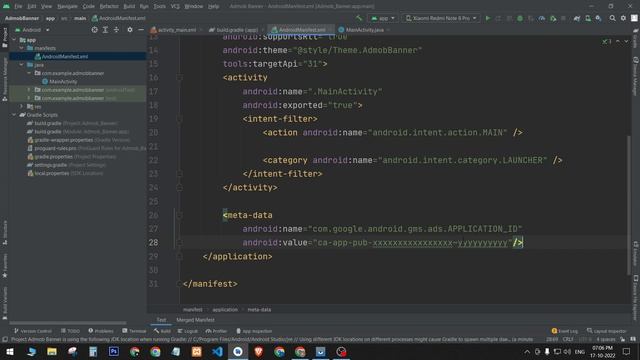This screenshot has width=640, height=360.
Task: Select the Text tab below the editor
Action: coord(161,320)
